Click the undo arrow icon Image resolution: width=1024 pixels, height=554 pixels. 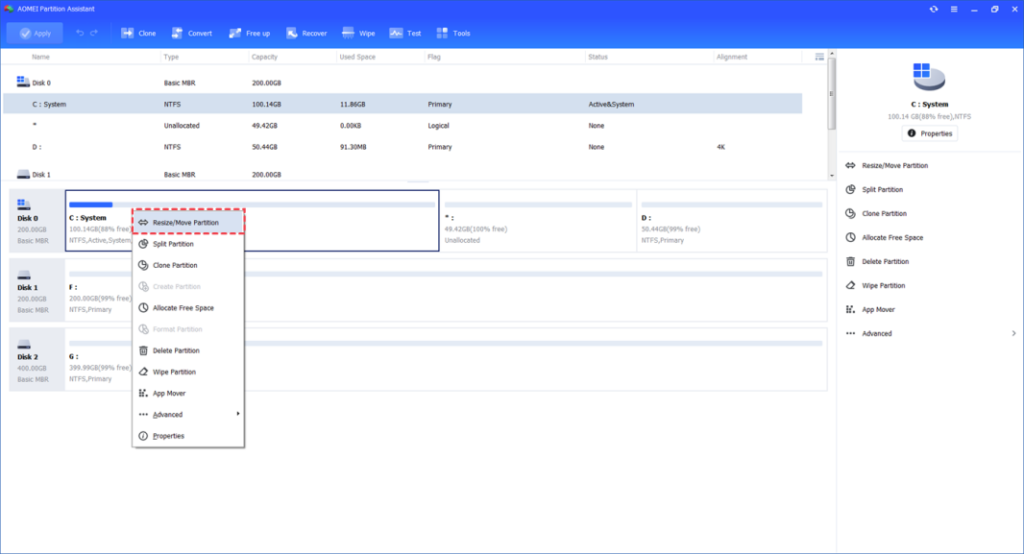80,33
